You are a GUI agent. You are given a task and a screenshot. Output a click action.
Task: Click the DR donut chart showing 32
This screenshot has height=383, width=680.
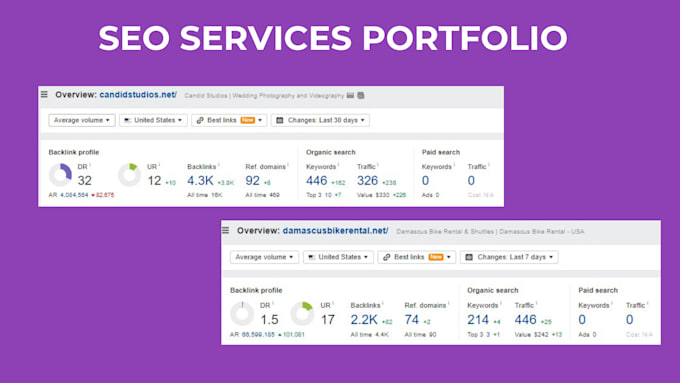pyautogui.click(x=60, y=175)
